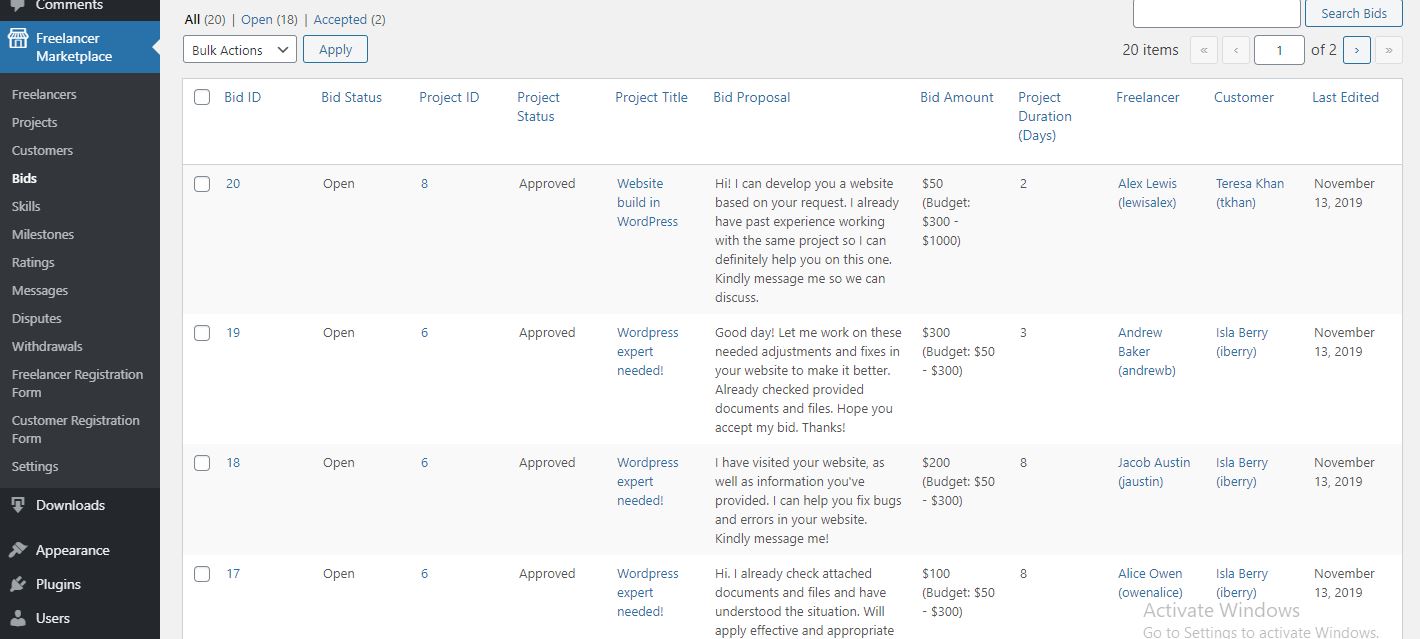This screenshot has height=639, width=1420.
Task: Open Freelancers submenu item
Action: [44, 94]
